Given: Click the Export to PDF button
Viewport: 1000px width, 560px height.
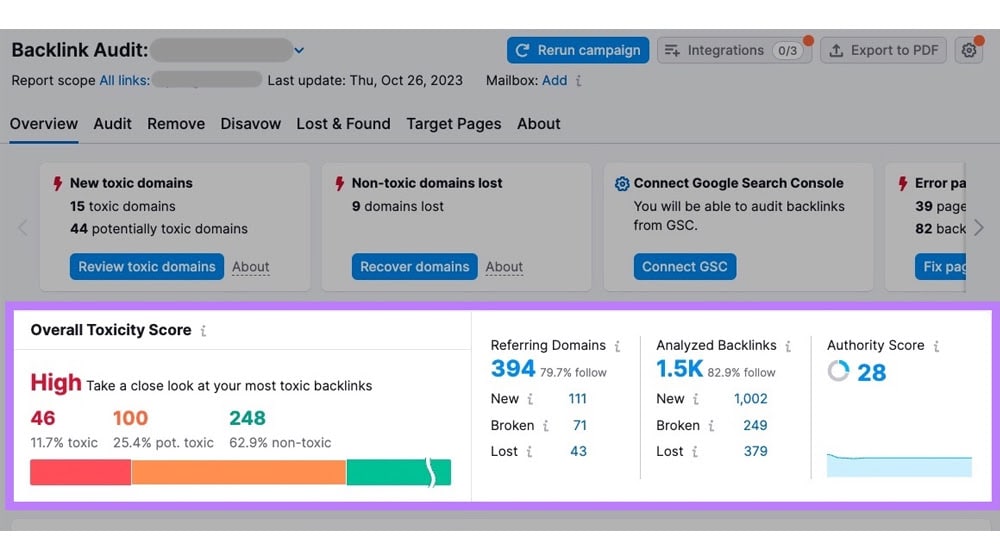Looking at the screenshot, I should (883, 50).
